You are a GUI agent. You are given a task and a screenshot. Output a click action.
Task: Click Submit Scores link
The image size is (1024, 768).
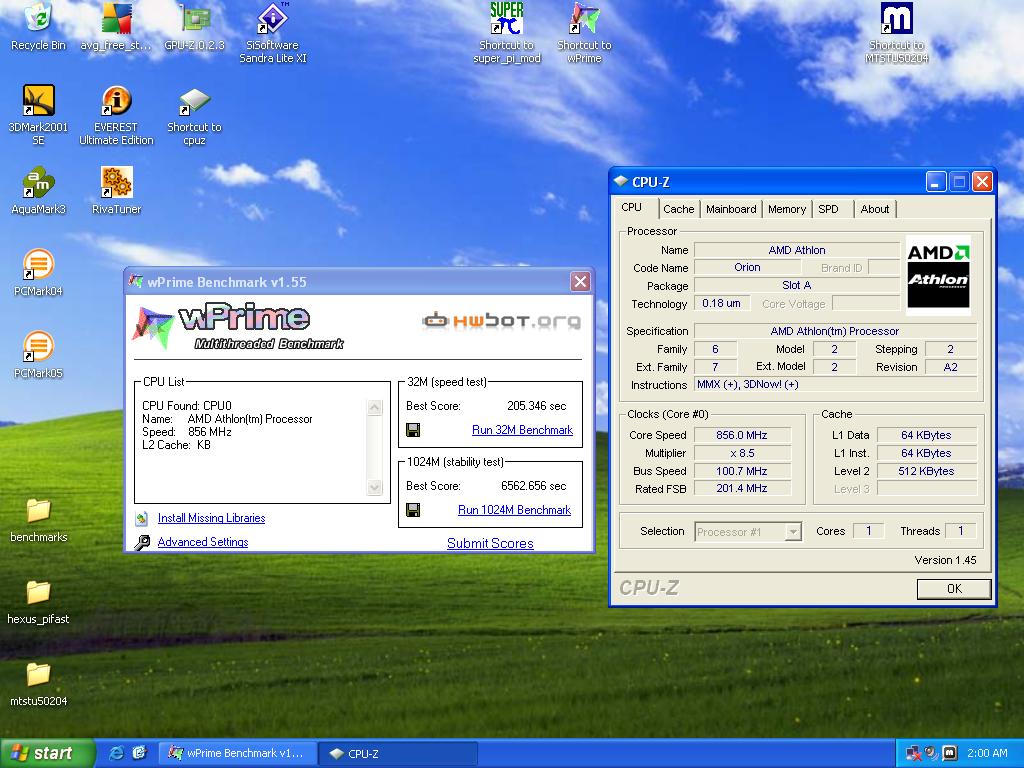[x=490, y=543]
